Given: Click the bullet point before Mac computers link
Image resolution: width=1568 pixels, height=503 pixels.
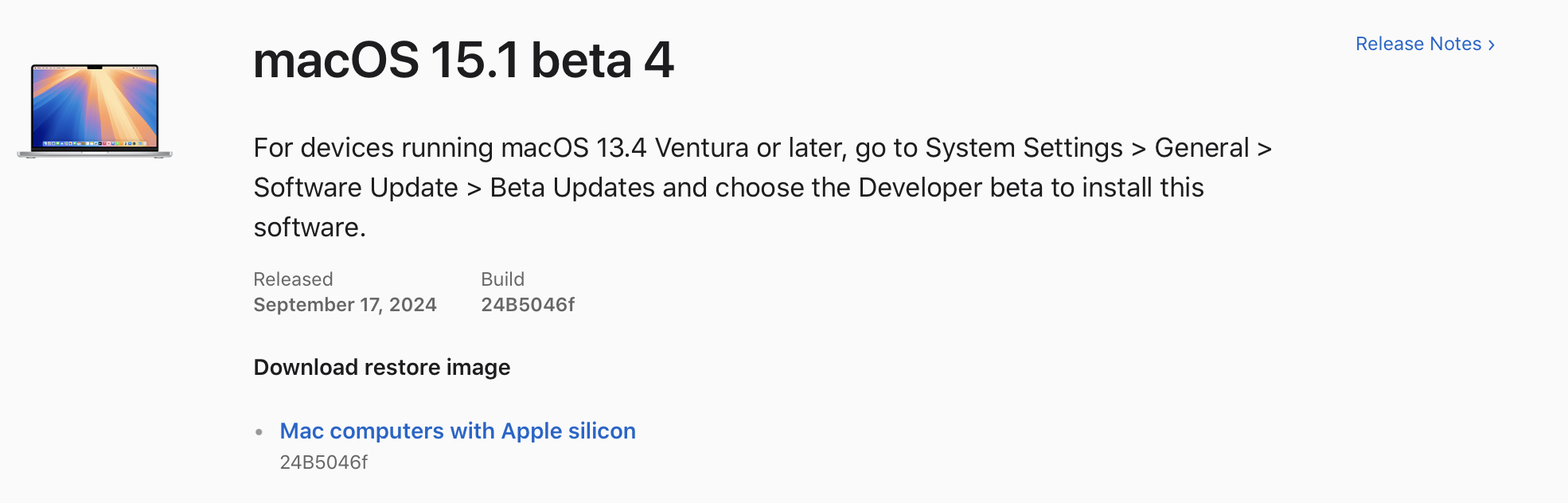Looking at the screenshot, I should [x=259, y=432].
